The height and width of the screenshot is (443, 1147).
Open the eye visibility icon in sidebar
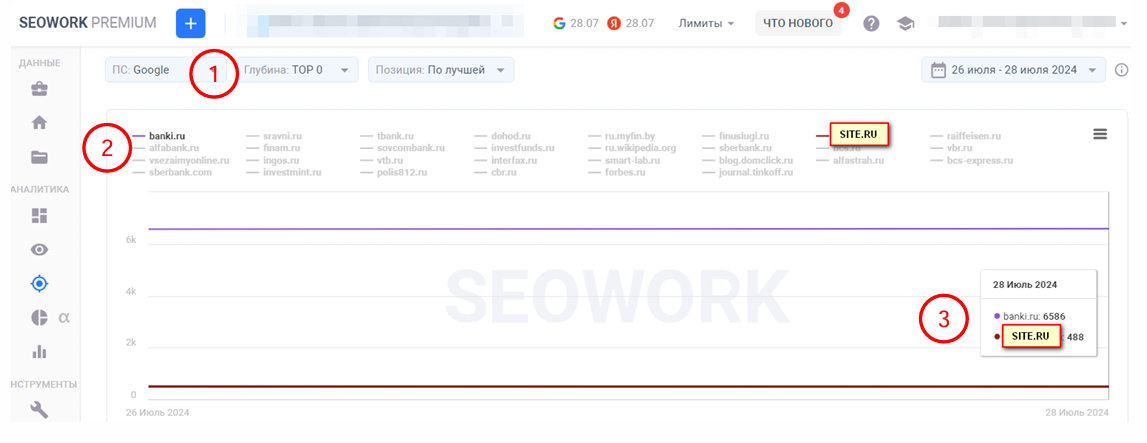[40, 250]
